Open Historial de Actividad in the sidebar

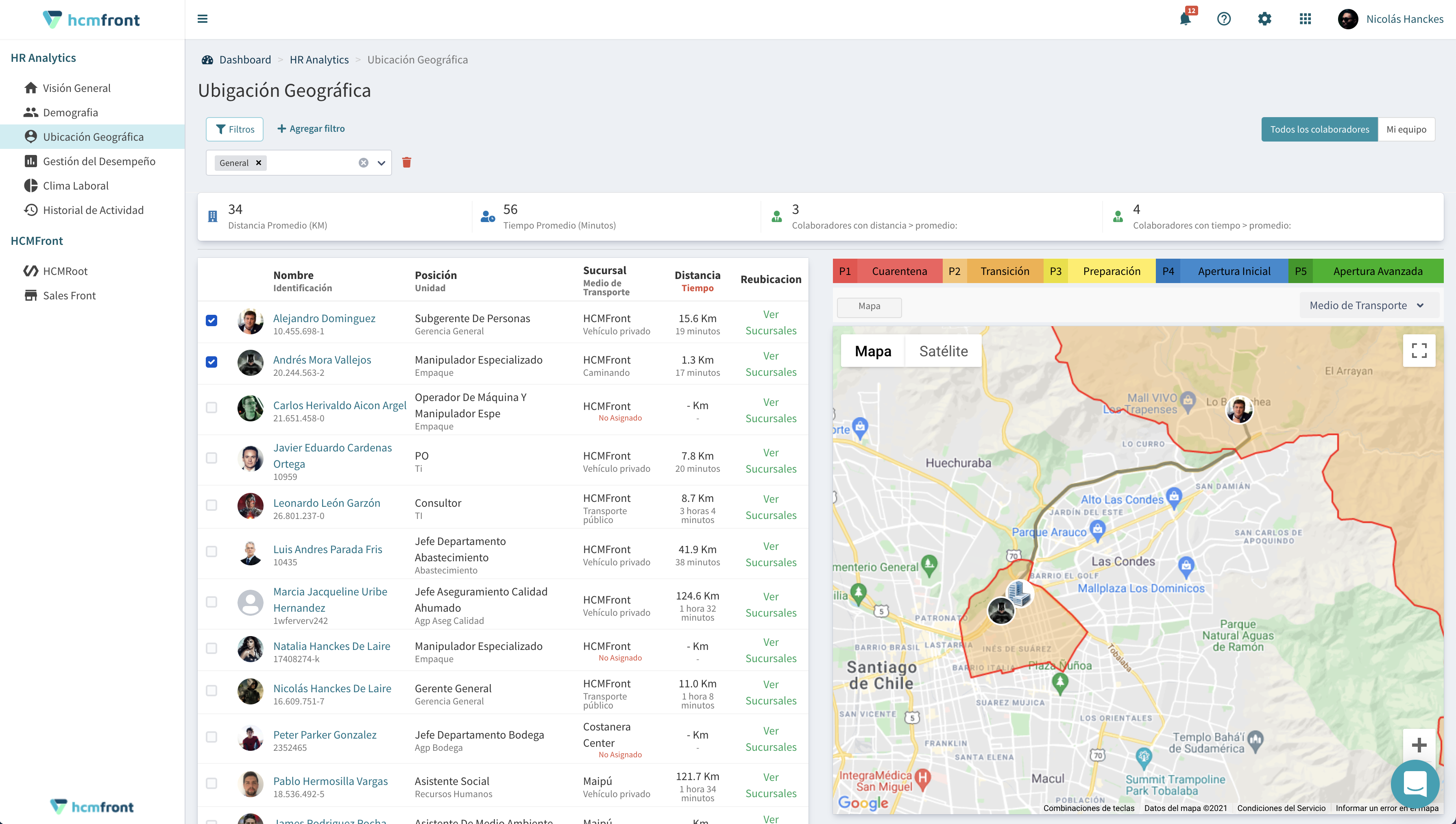(x=94, y=209)
